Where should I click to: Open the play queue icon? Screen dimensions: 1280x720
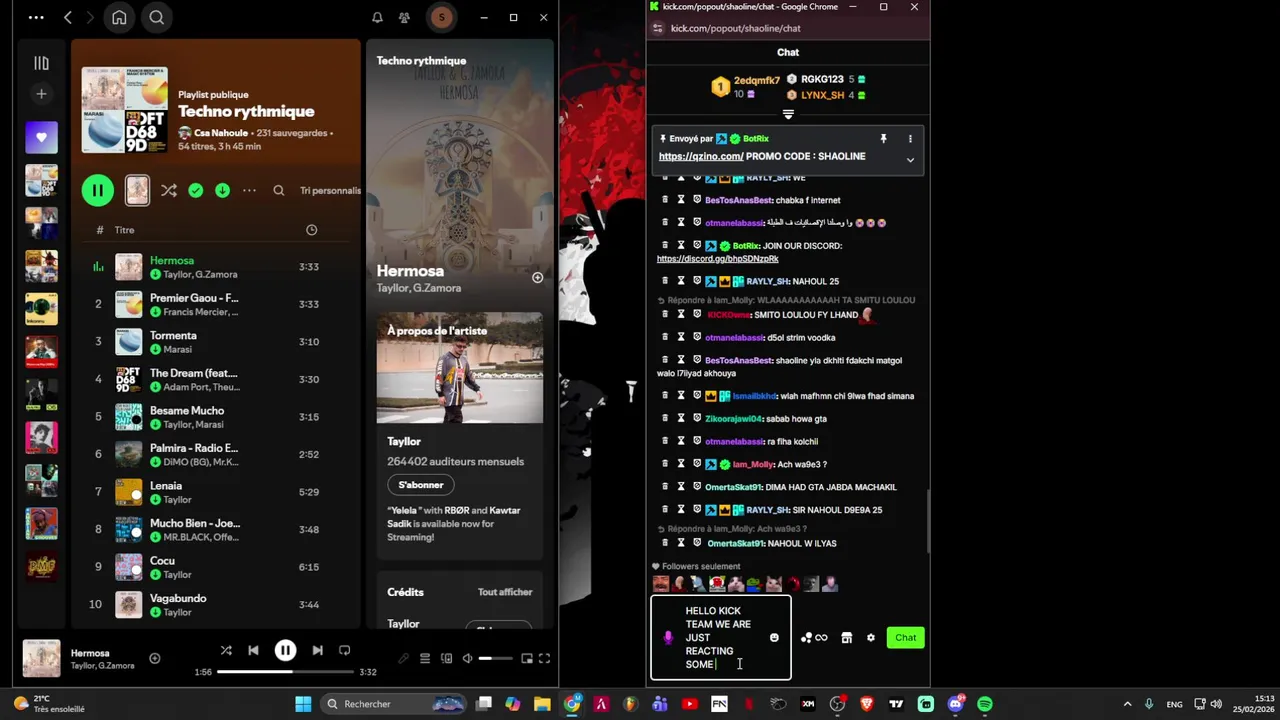[425, 658]
